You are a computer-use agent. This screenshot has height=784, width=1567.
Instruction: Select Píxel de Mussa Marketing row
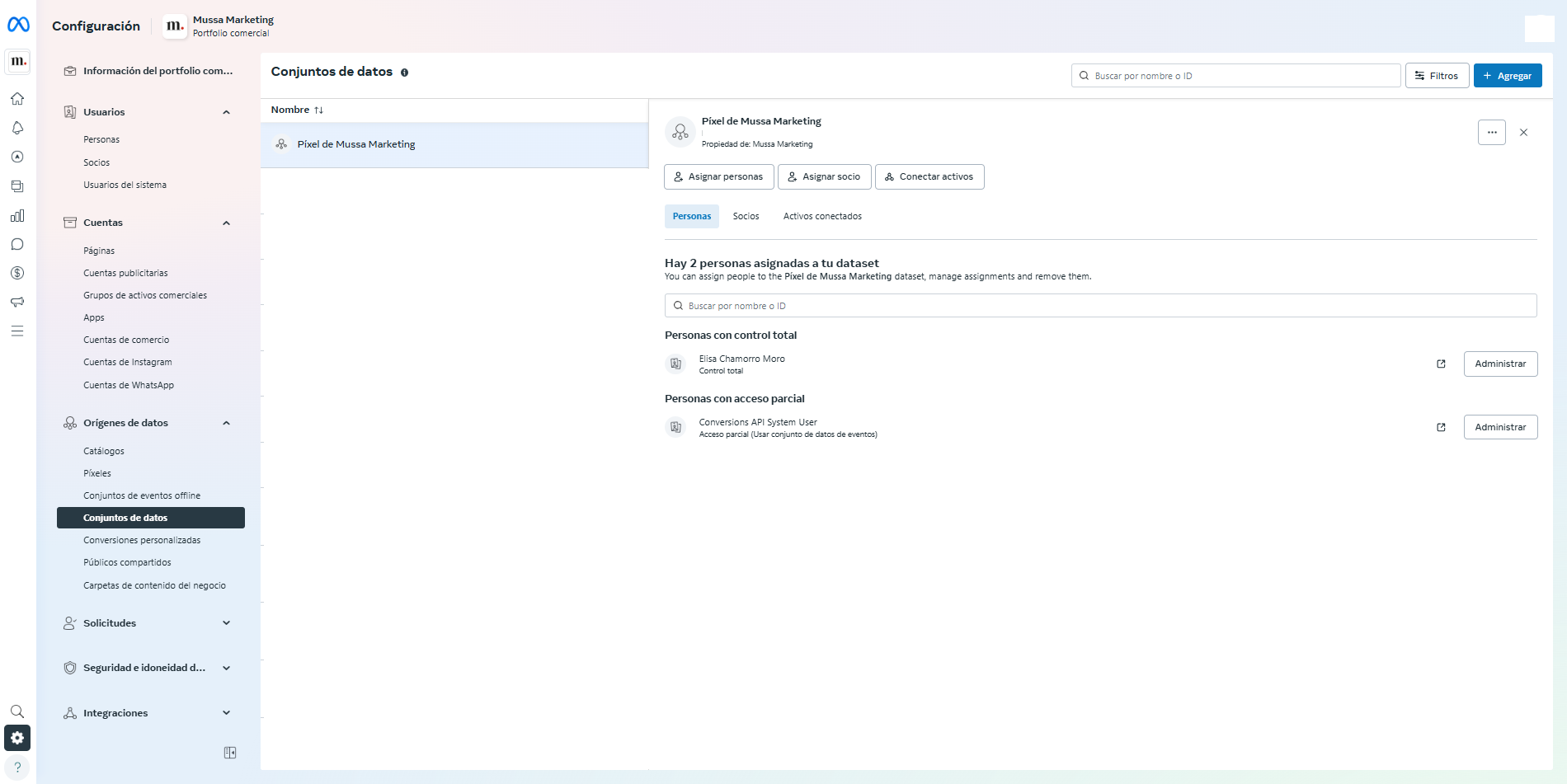tap(454, 145)
